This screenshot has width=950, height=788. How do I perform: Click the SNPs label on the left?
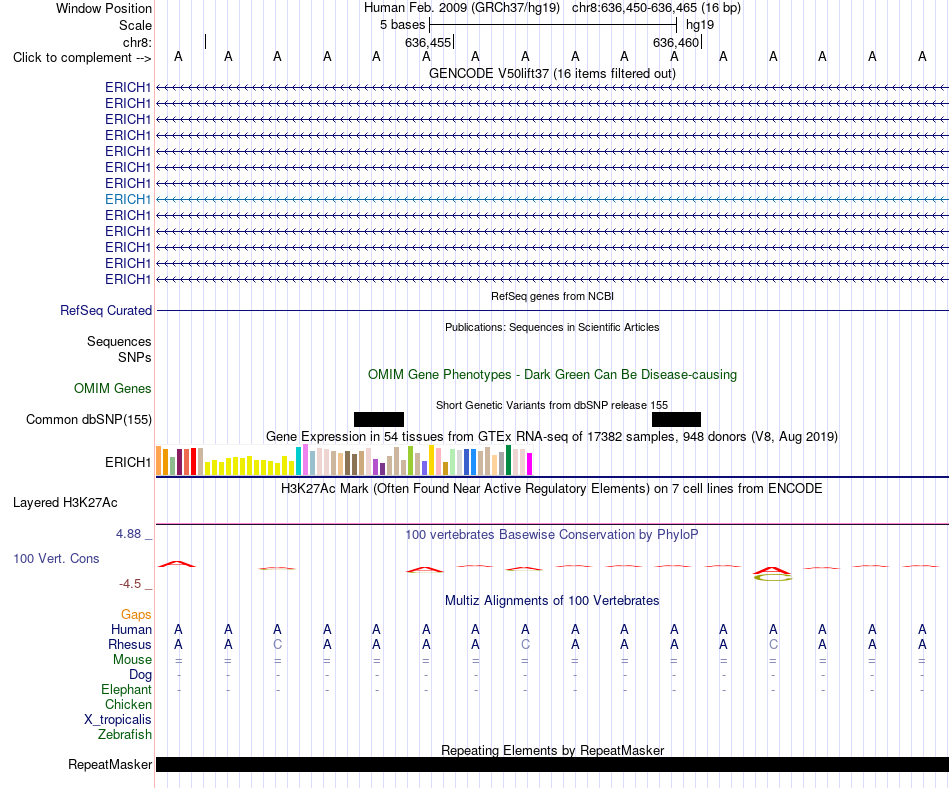(135, 357)
